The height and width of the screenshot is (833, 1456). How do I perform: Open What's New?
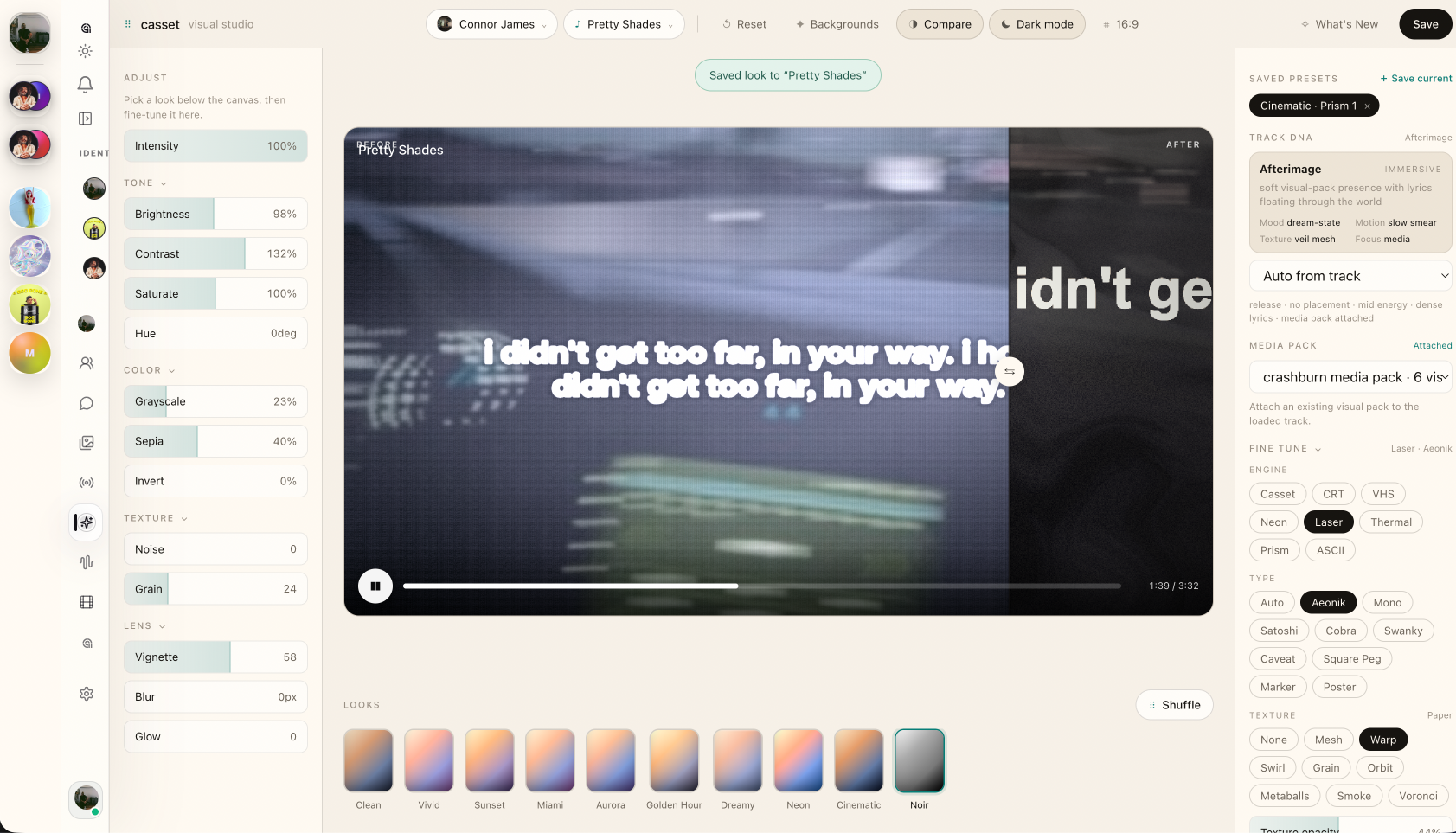tap(1340, 24)
